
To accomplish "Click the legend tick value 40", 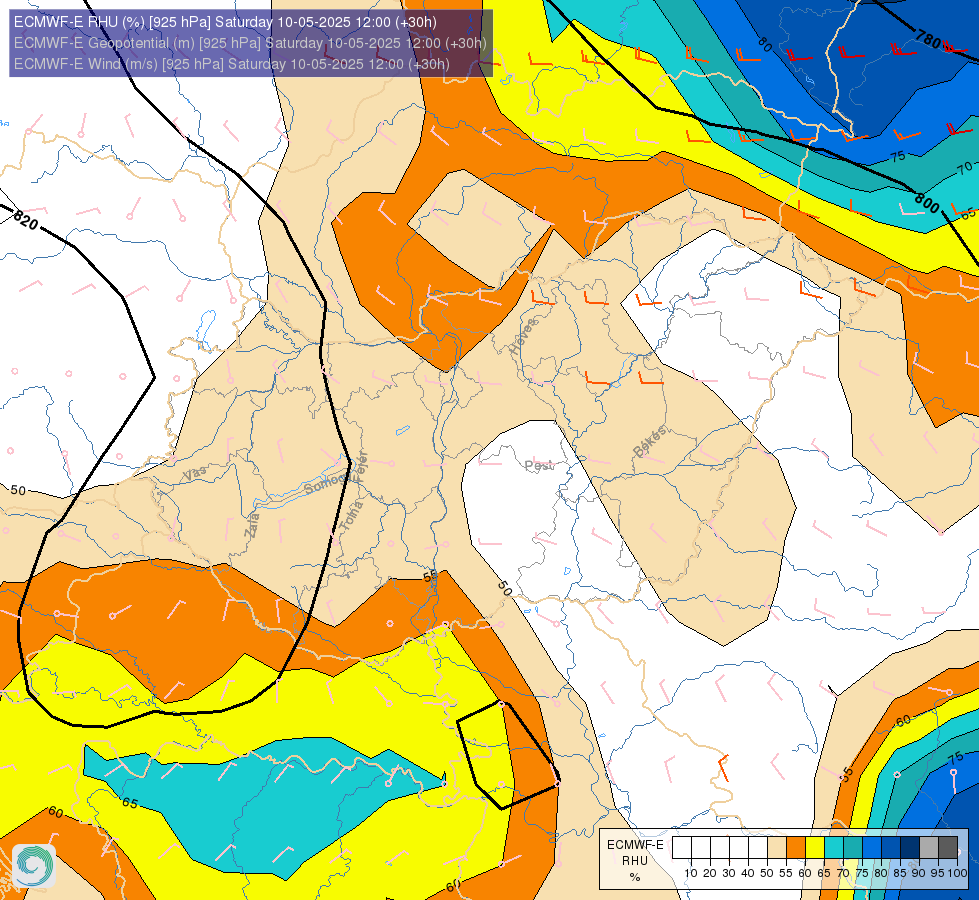I will click(x=748, y=874).
